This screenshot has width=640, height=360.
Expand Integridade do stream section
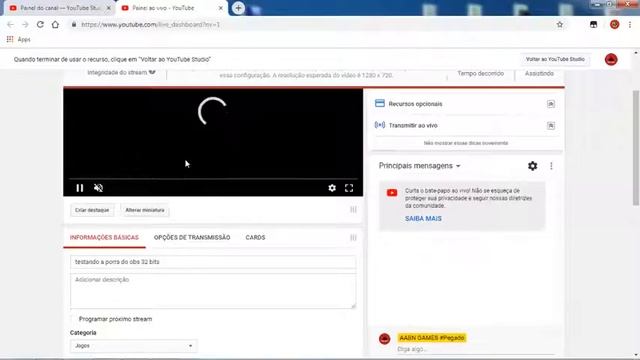click(x=121, y=73)
